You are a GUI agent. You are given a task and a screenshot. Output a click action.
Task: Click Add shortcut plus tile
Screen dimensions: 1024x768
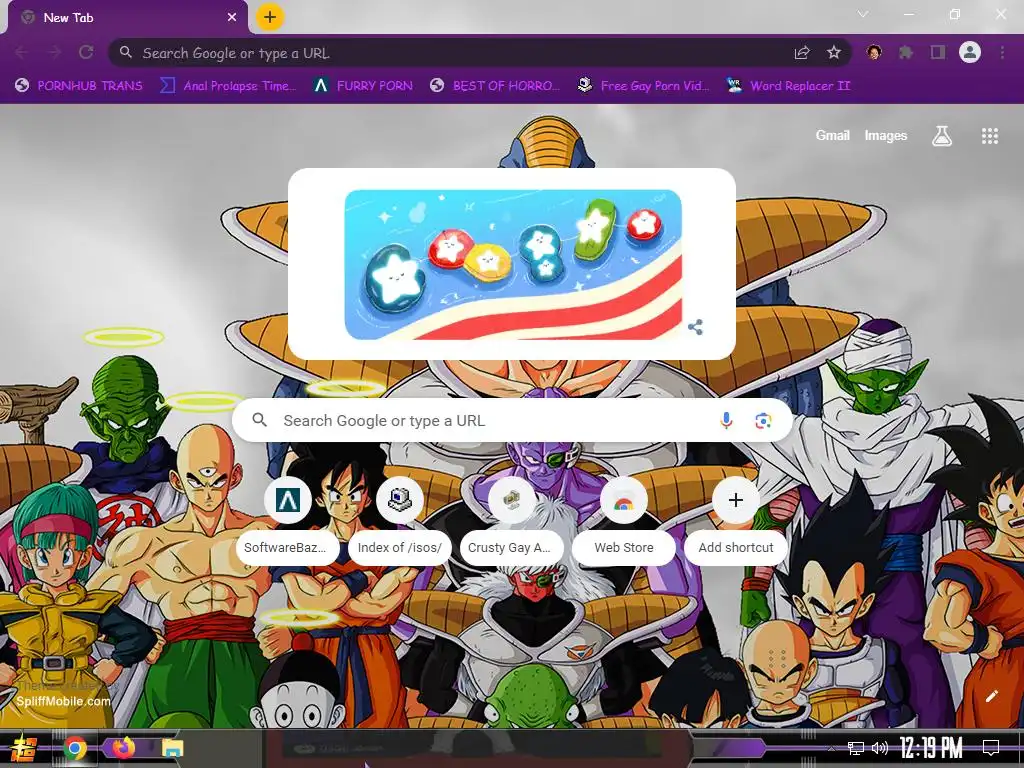click(x=736, y=522)
